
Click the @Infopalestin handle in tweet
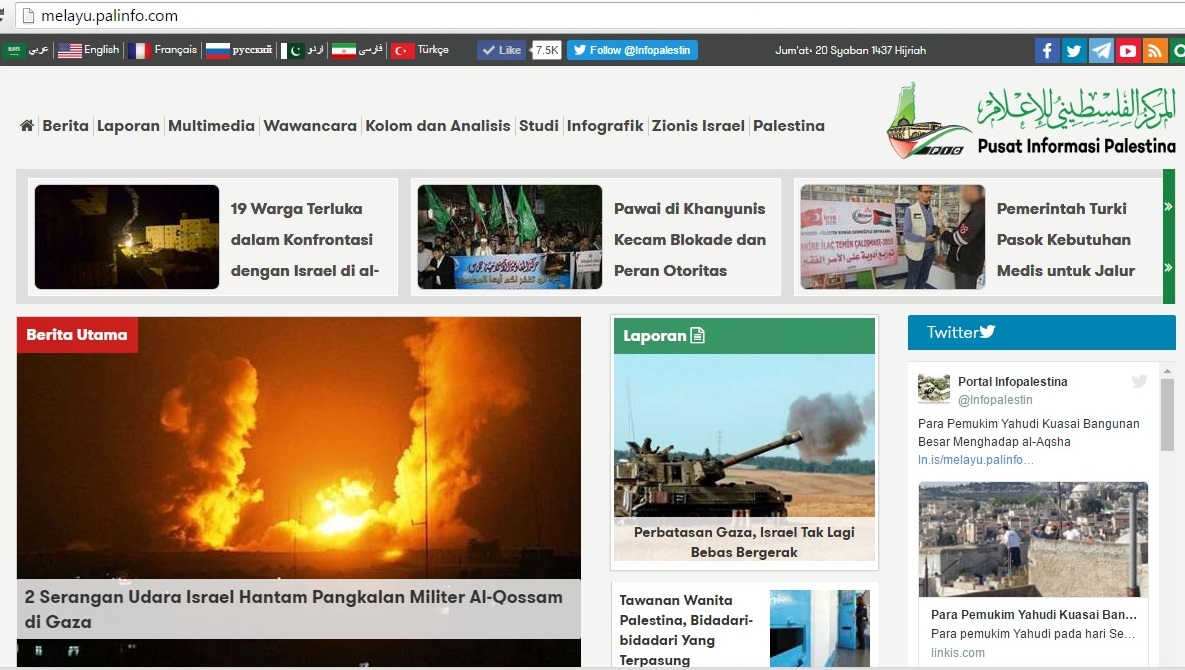(x=995, y=400)
